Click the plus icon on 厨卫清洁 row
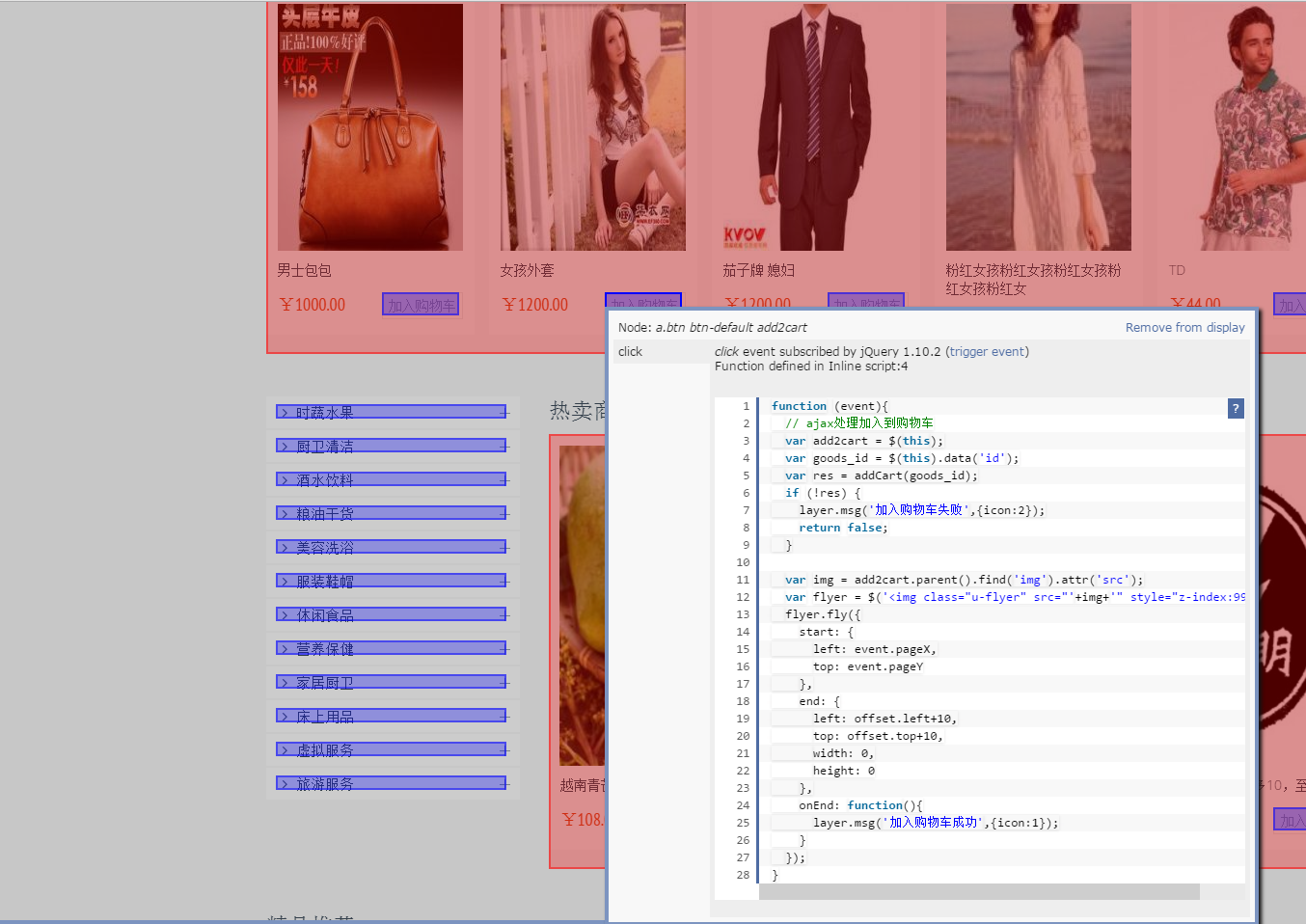Image resolution: width=1306 pixels, height=924 pixels. 503,447
